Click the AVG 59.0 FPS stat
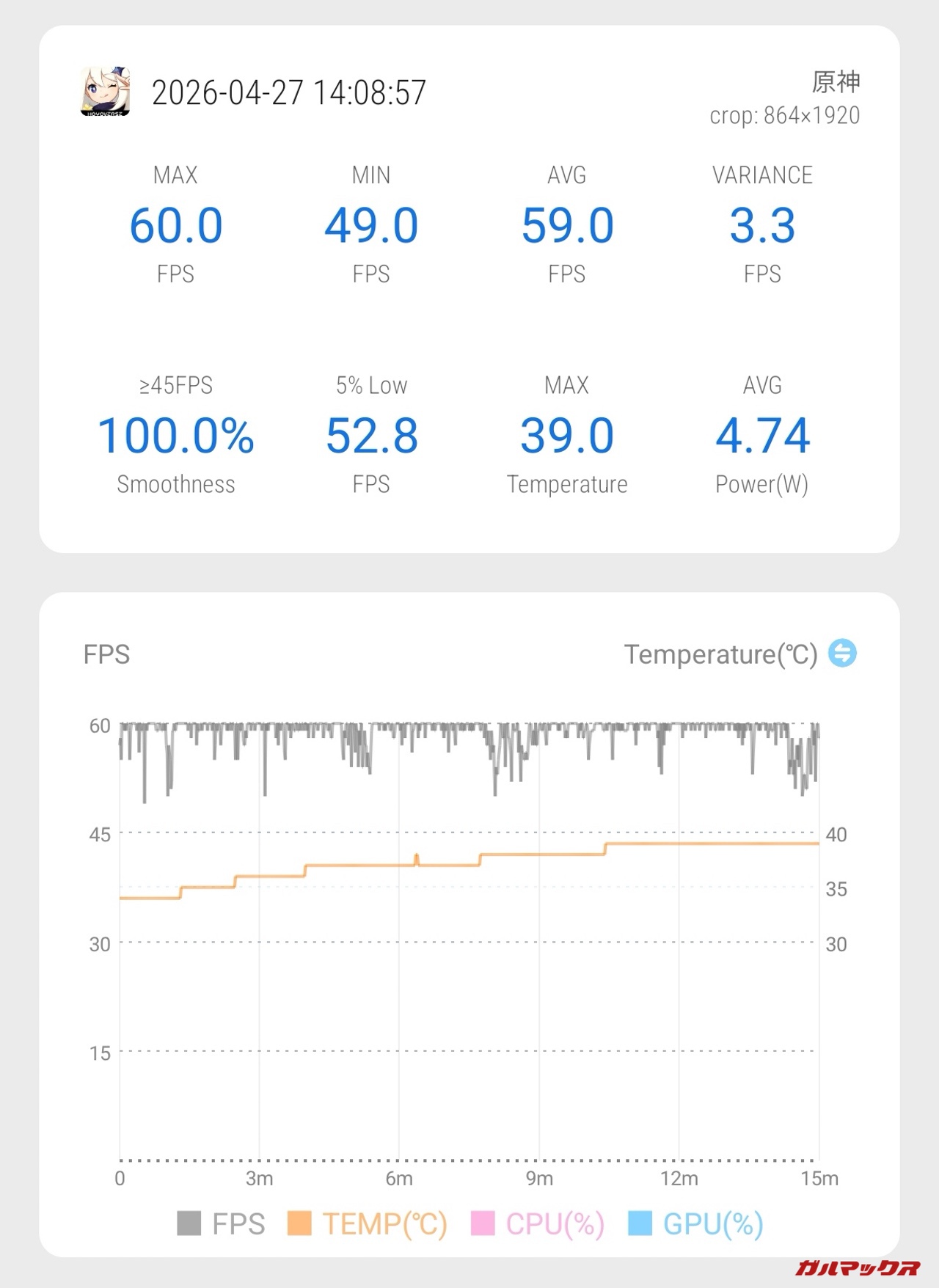Image resolution: width=939 pixels, height=1288 pixels. (x=567, y=225)
